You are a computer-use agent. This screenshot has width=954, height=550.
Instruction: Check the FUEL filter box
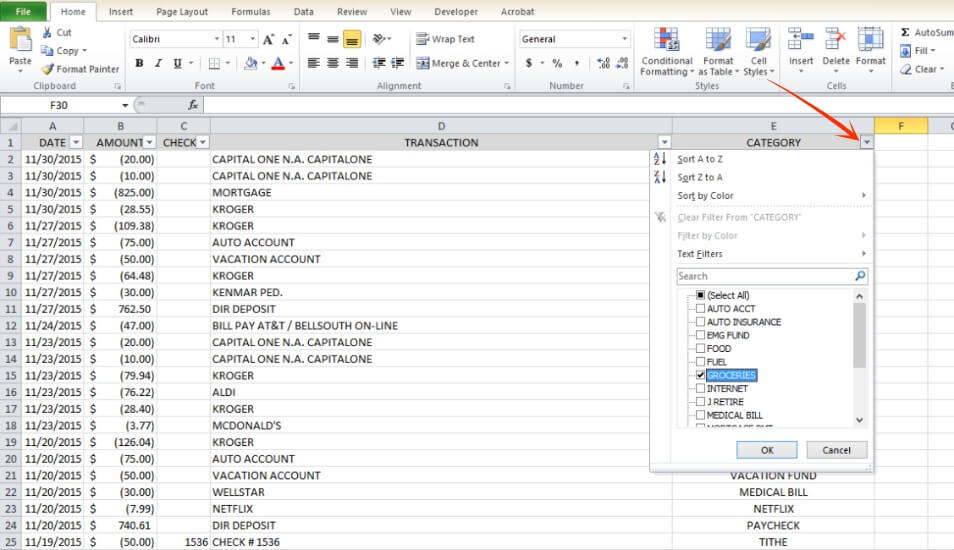(x=700, y=362)
